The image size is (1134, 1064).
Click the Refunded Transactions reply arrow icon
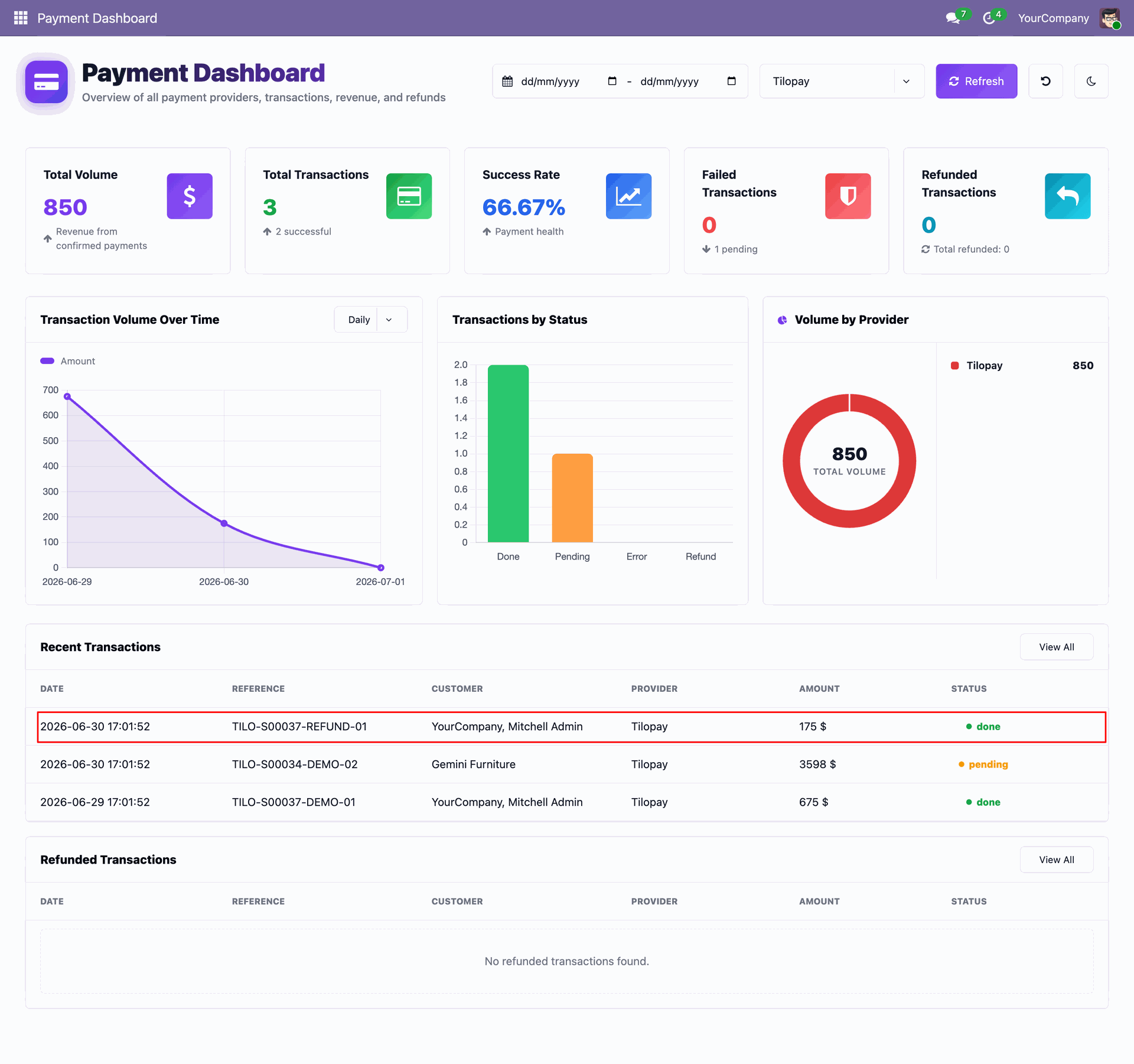click(x=1067, y=196)
